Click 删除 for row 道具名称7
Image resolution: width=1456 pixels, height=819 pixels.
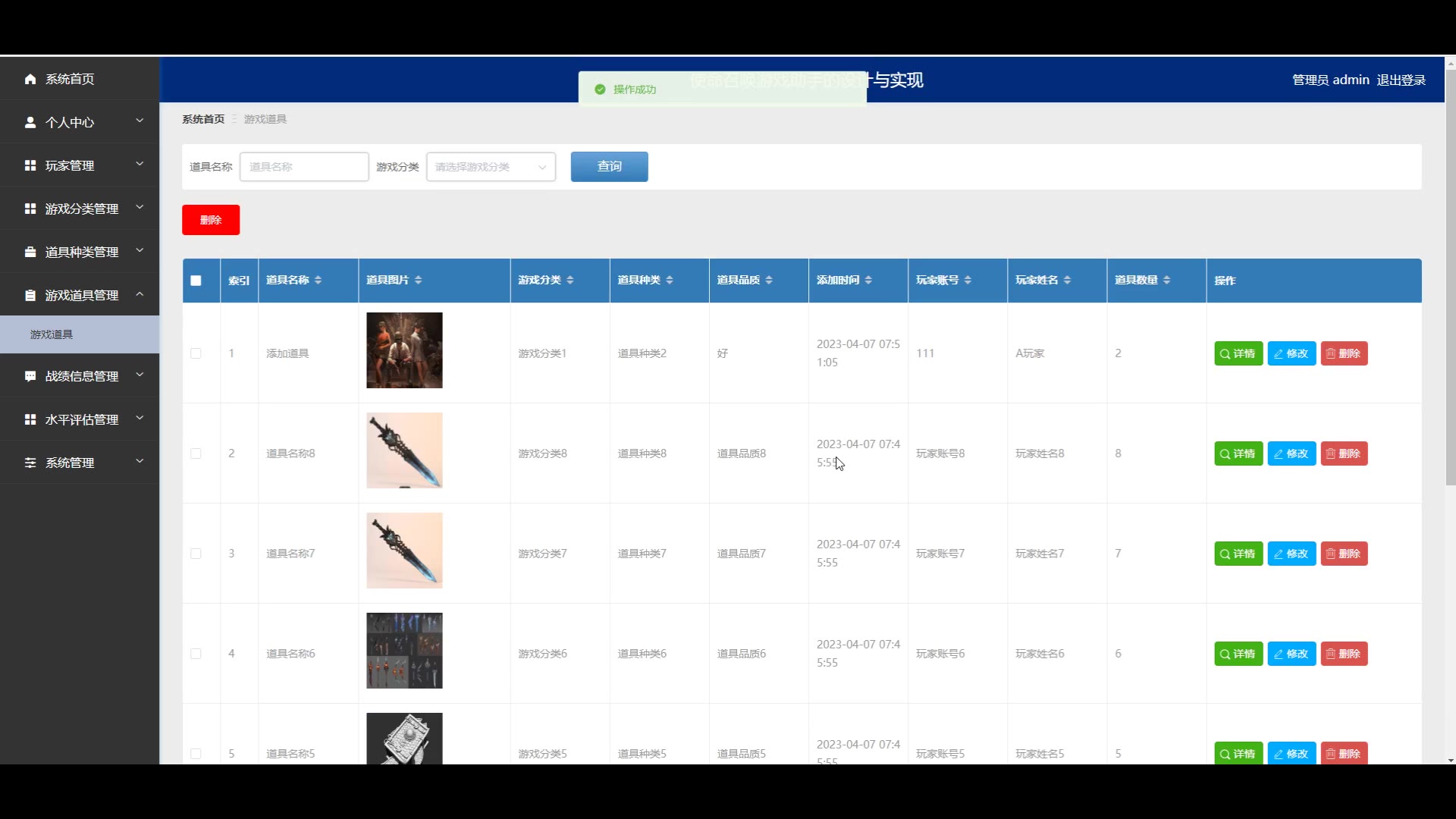coord(1344,554)
